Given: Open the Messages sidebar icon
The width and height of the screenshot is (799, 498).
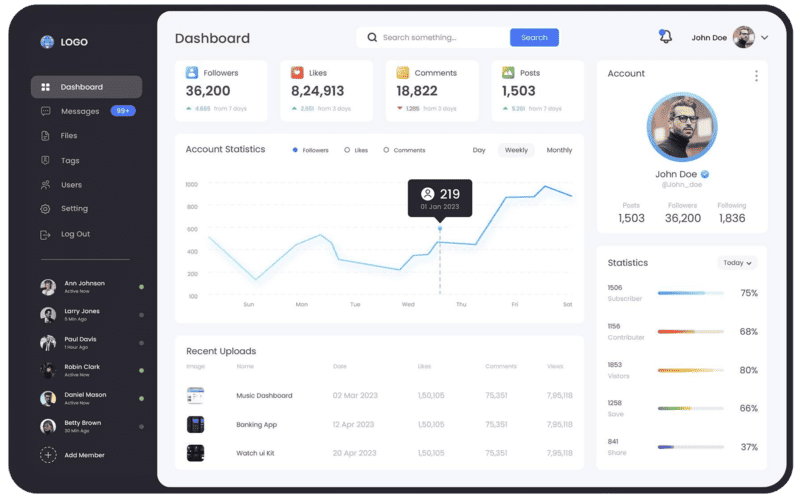Looking at the screenshot, I should 46,111.
